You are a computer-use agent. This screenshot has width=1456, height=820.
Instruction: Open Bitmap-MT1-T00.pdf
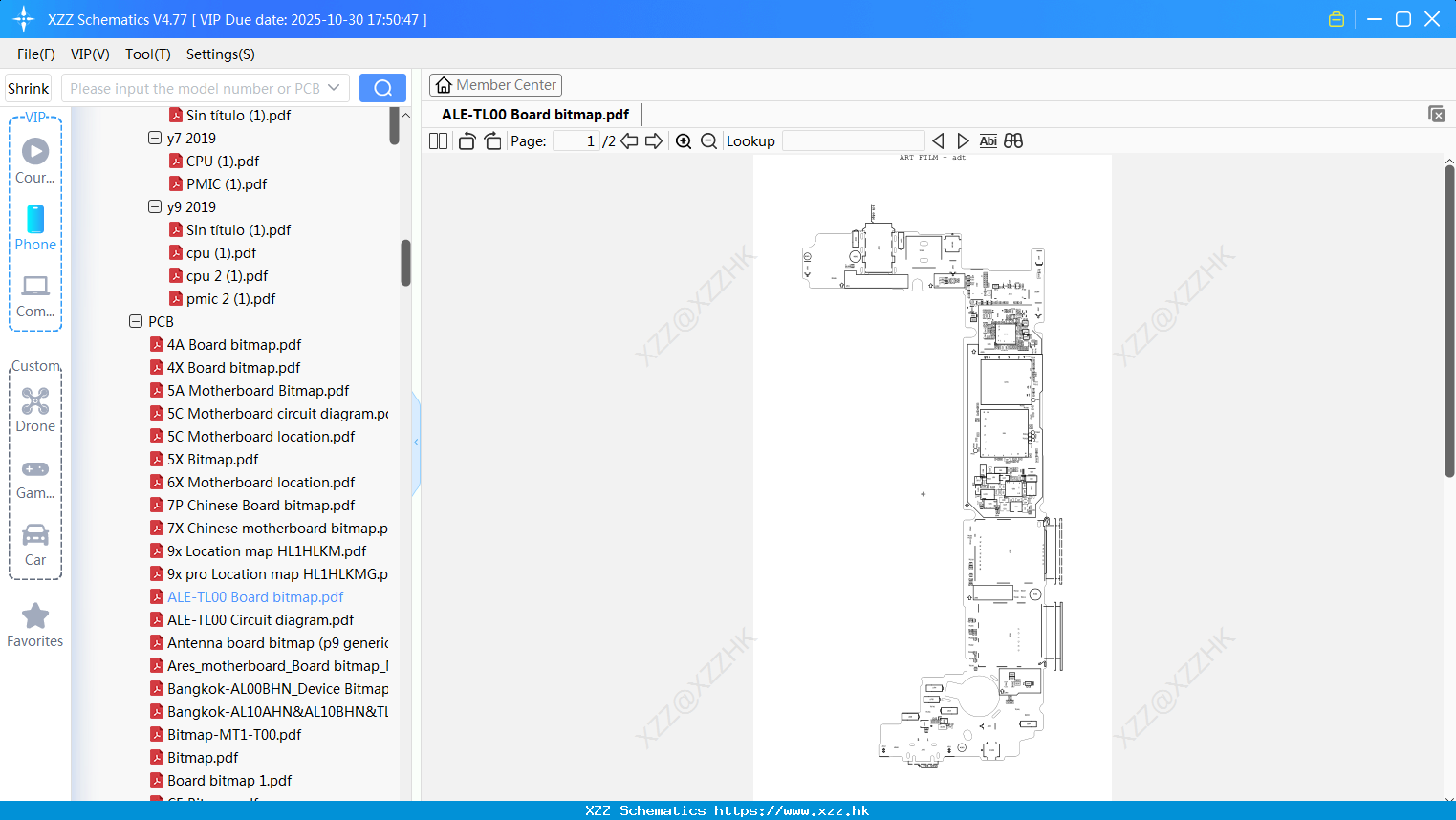pyautogui.click(x=234, y=734)
